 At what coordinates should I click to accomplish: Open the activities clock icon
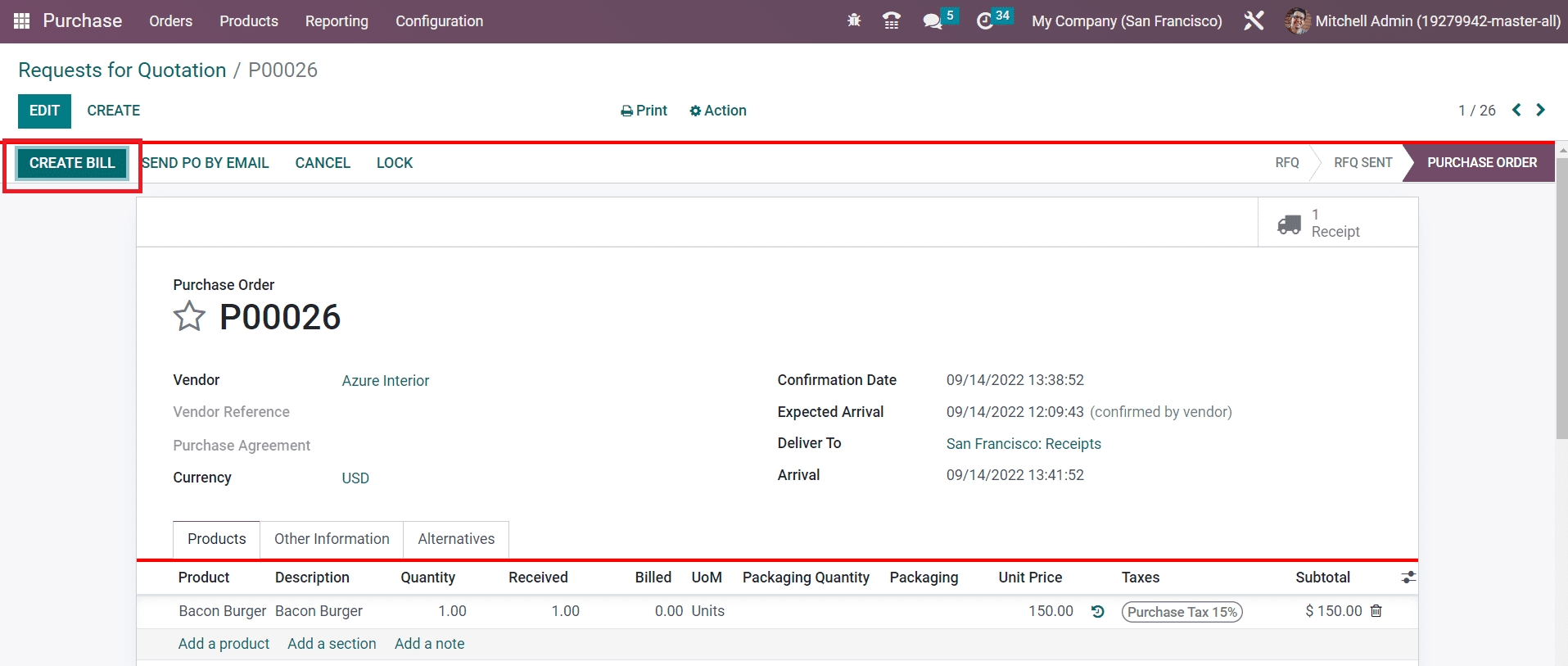click(985, 21)
